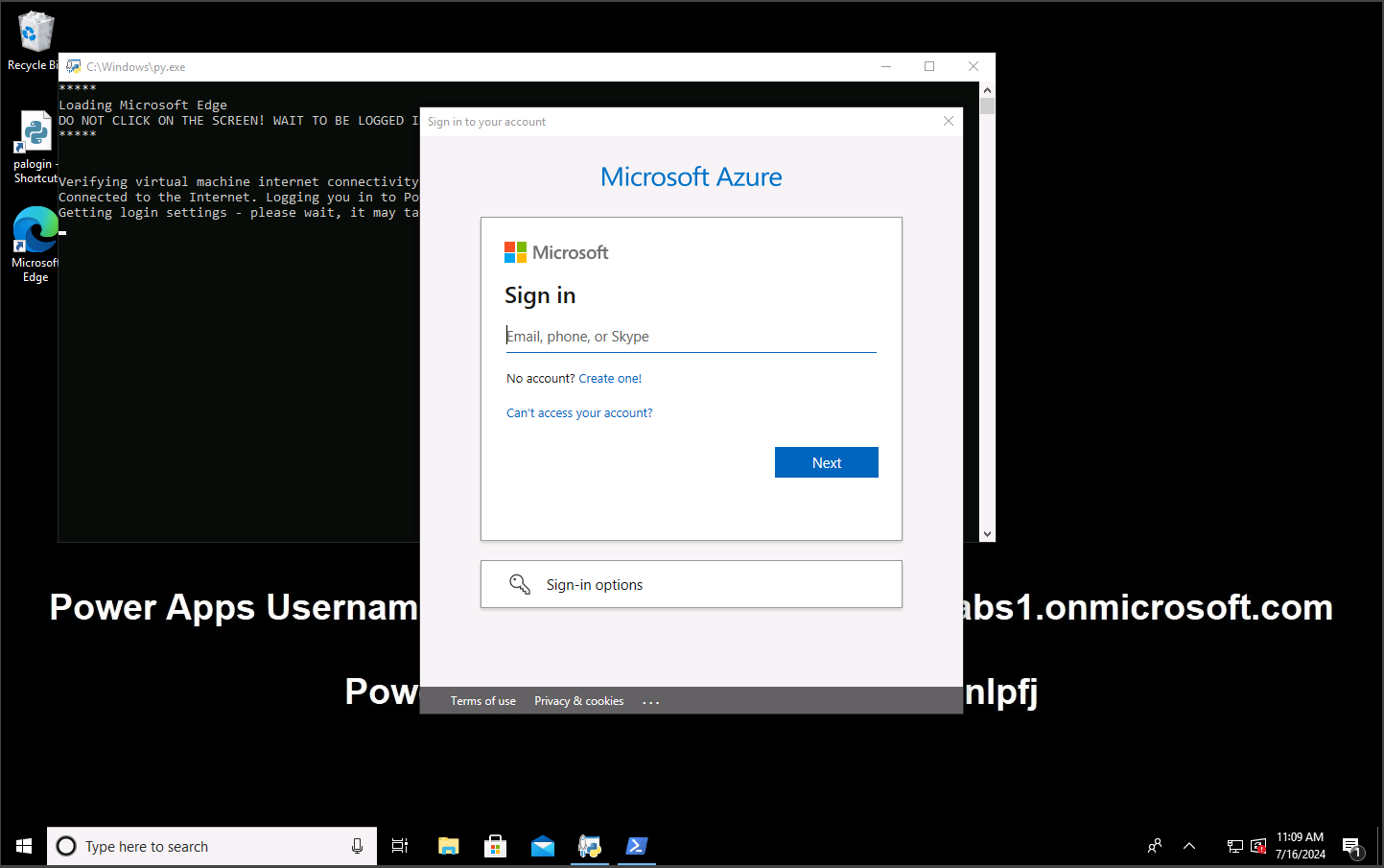Maximize the py.exe console window
This screenshot has width=1384, height=868.
pyautogui.click(x=929, y=66)
